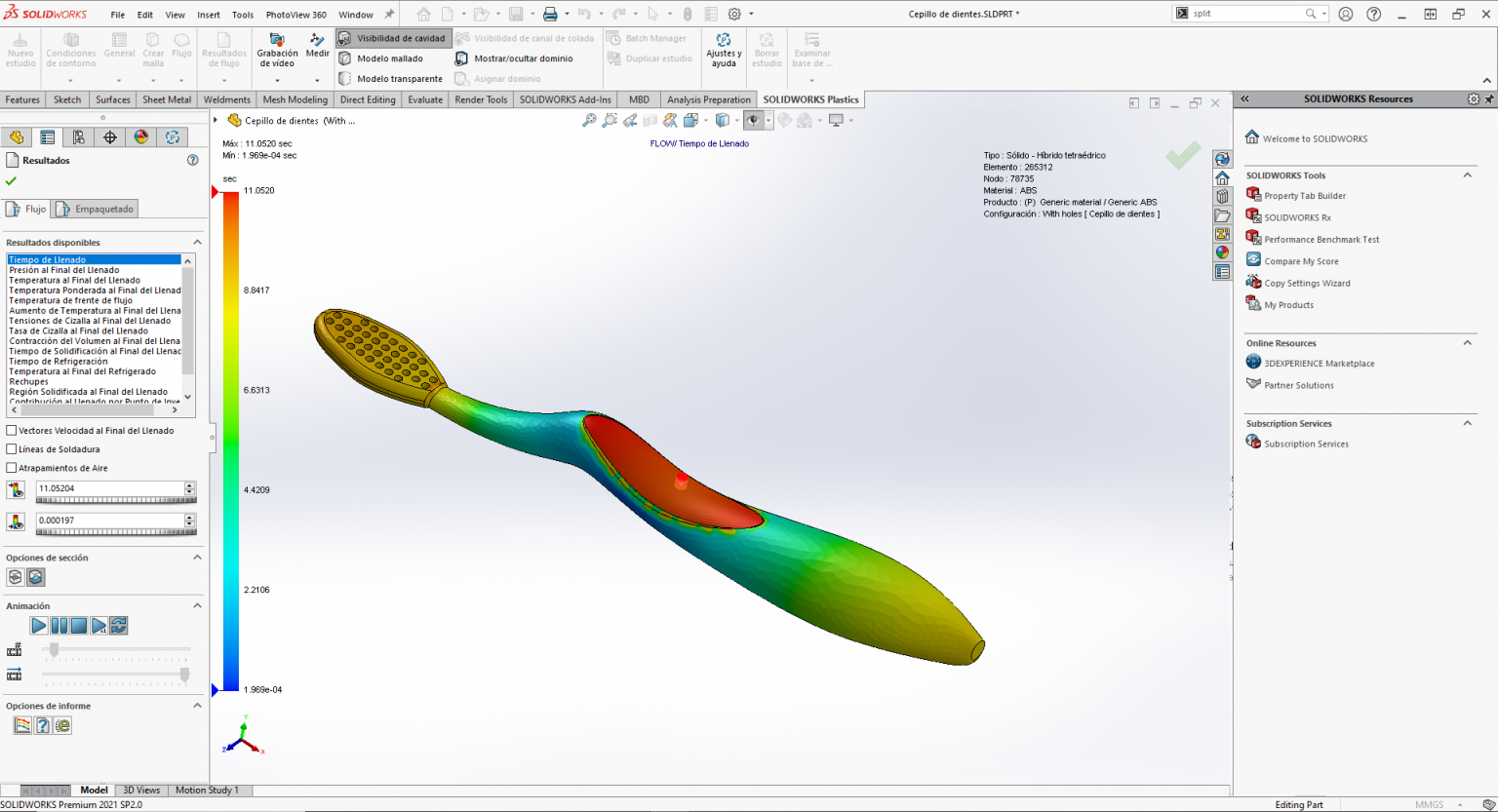Viewport: 1498px width, 812px height.
Task: Open the Condiciones de contorno tool
Action: (69, 49)
